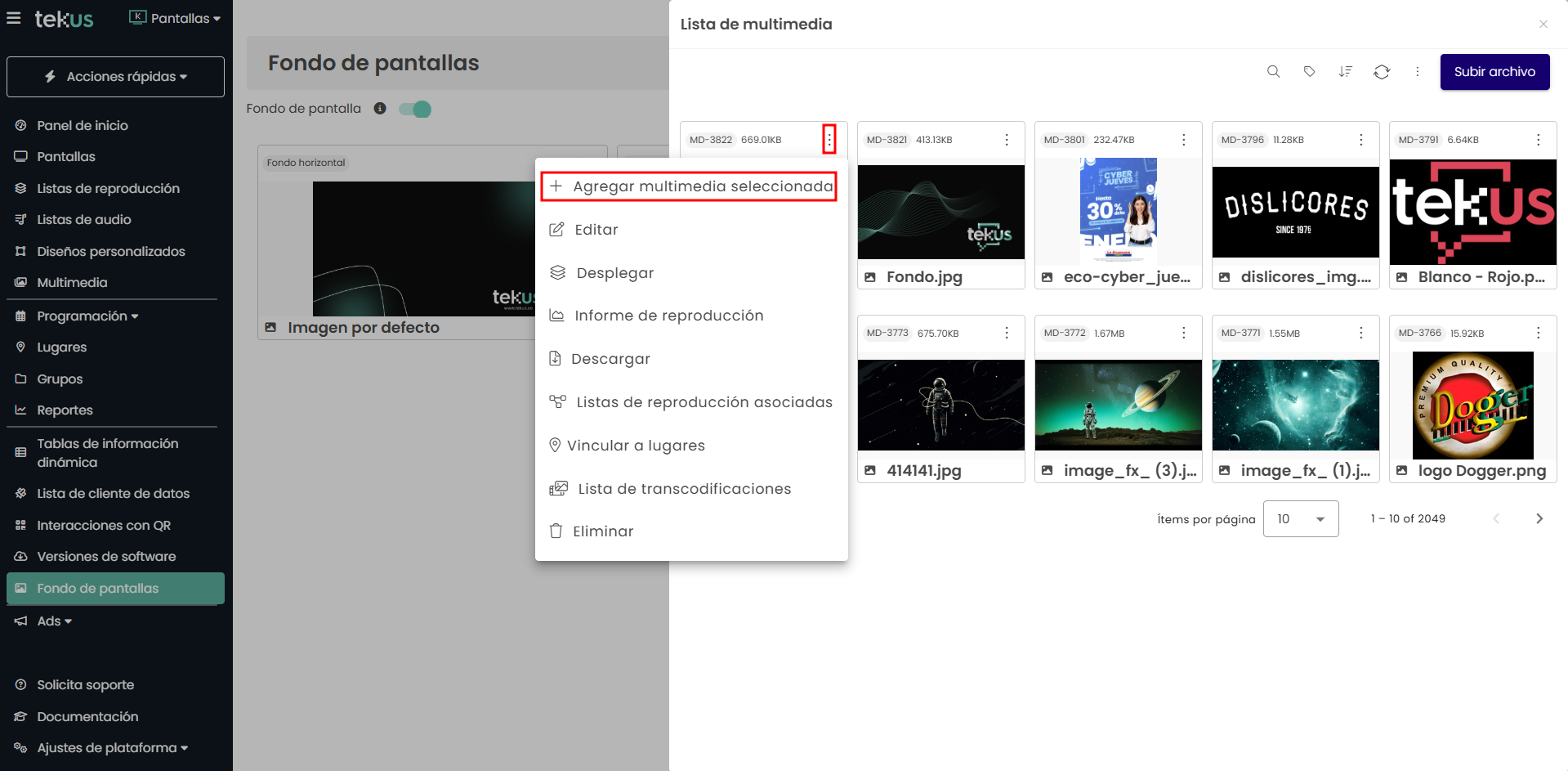This screenshot has height=771, width=1568.
Task: Expand the Programación sidebar section
Action: [x=87, y=316]
